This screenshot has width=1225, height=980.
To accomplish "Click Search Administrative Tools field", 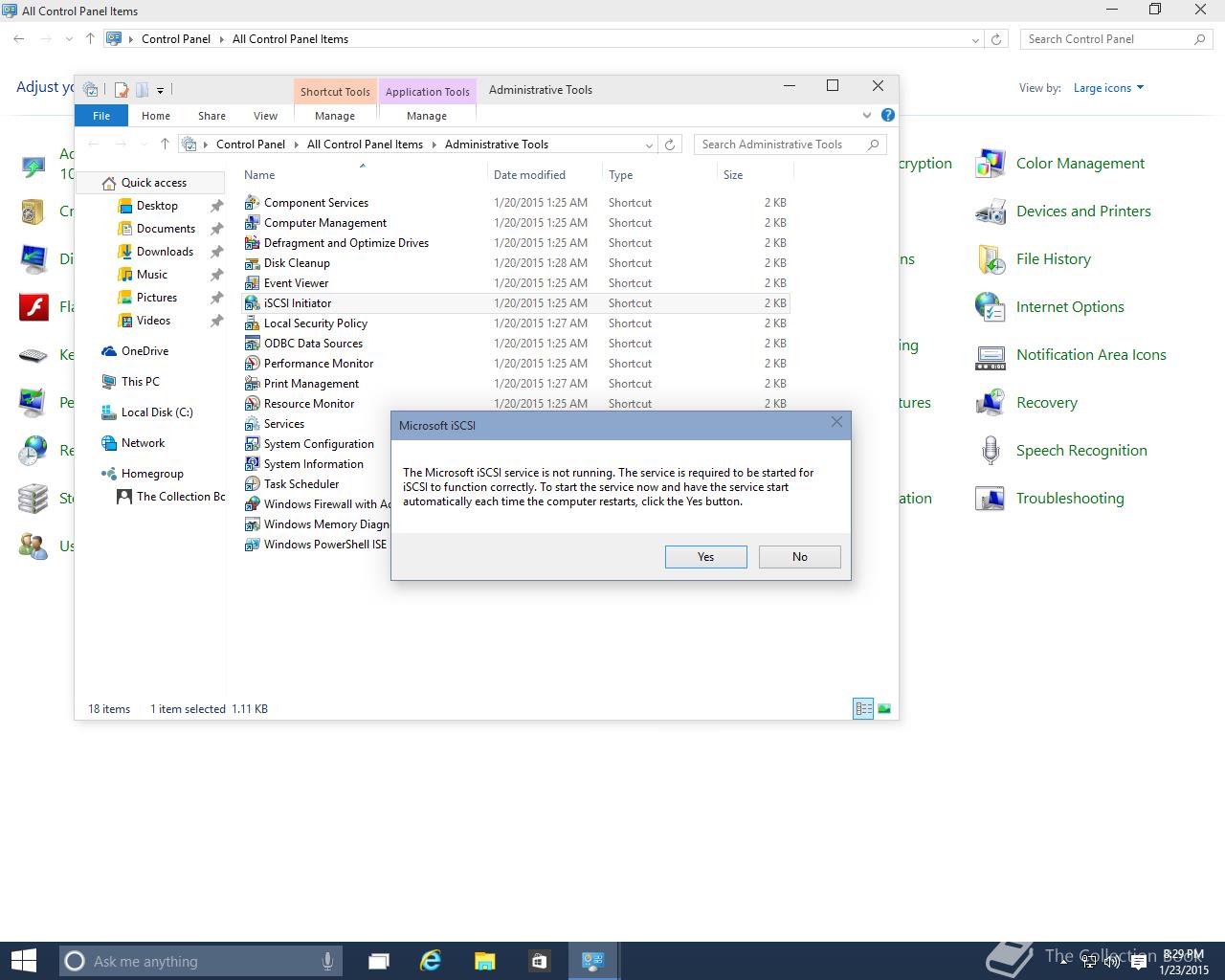I will (x=791, y=145).
